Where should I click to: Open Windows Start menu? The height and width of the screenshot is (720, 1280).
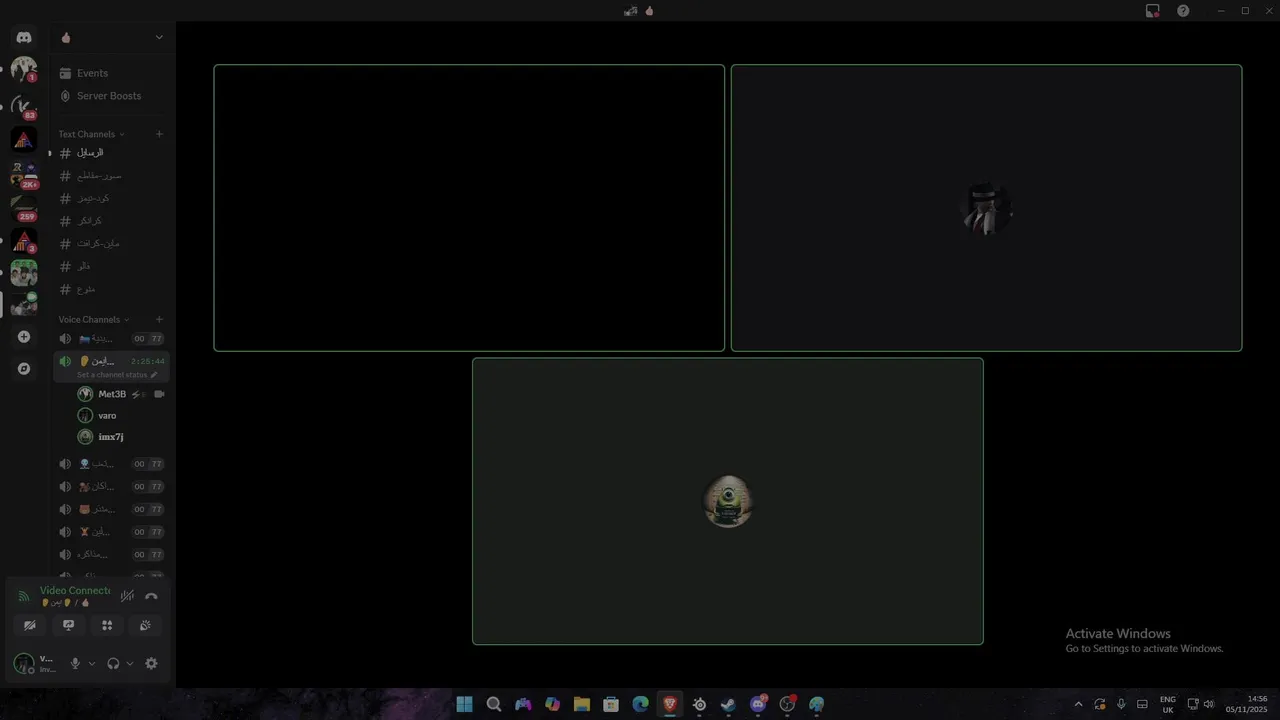[464, 704]
